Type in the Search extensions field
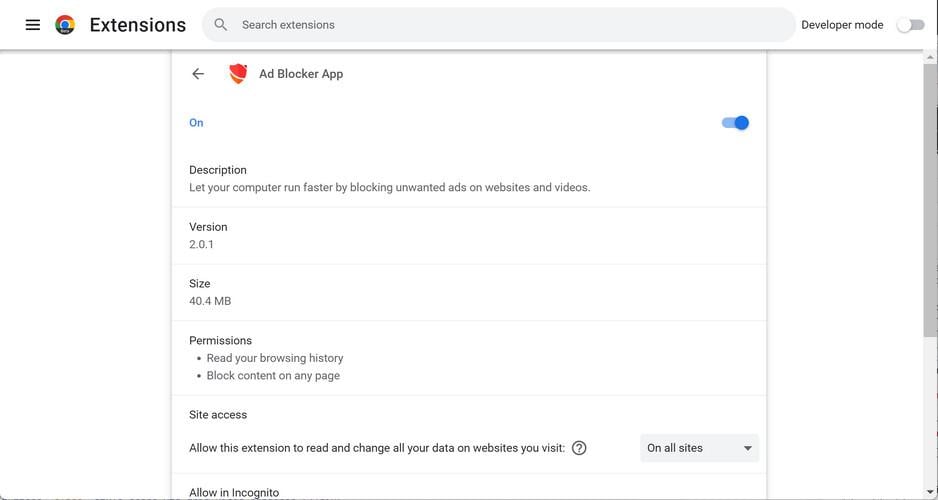This screenshot has height=500, width=938. [x=500, y=25]
